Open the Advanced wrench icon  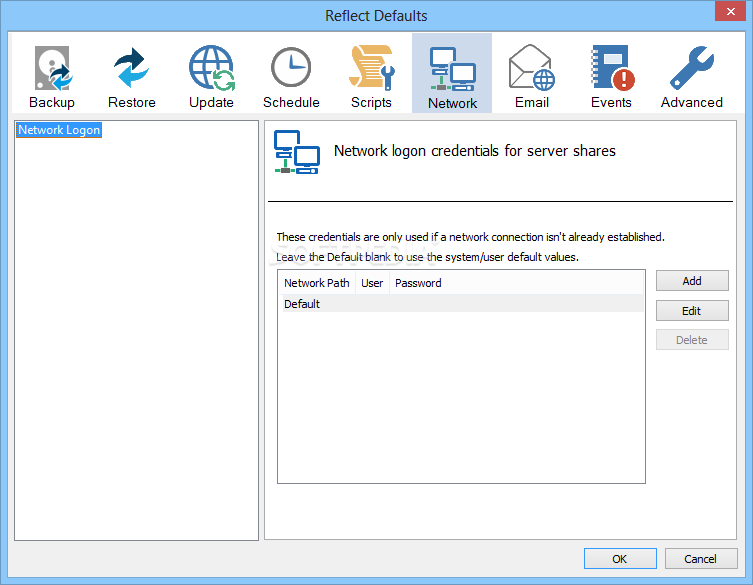(x=692, y=68)
